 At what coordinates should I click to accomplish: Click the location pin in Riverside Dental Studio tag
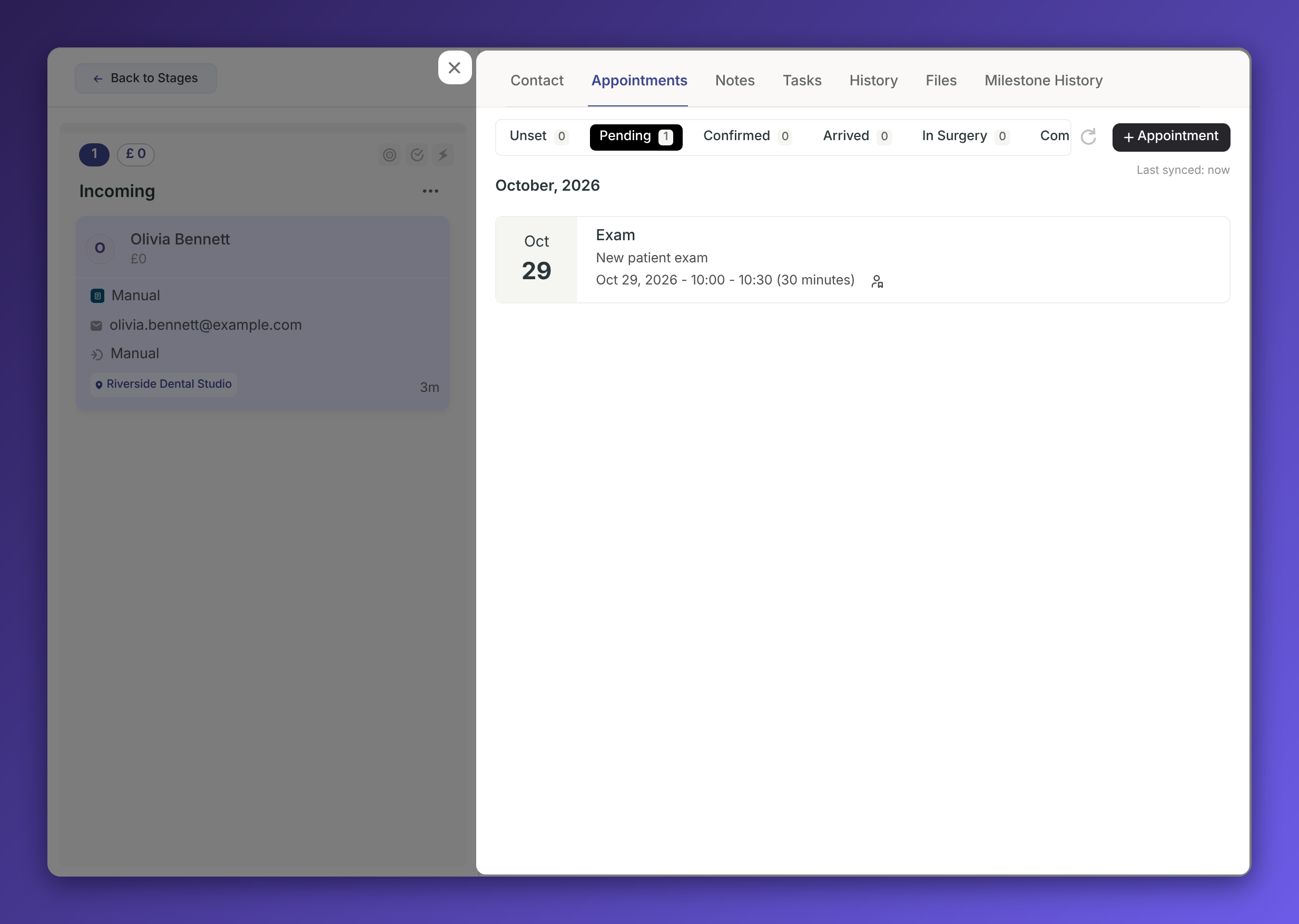pyautogui.click(x=99, y=385)
